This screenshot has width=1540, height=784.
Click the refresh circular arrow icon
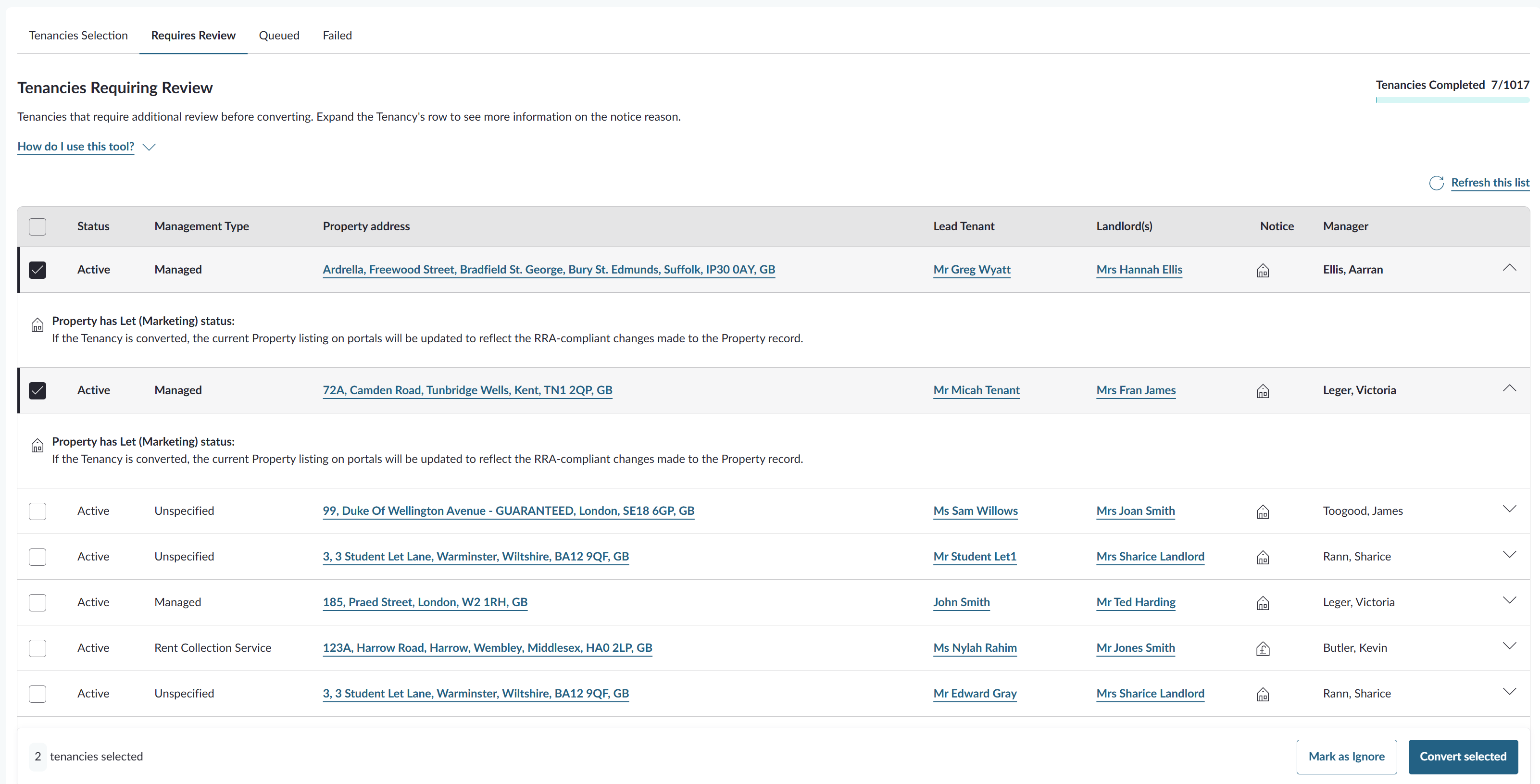[1436, 183]
